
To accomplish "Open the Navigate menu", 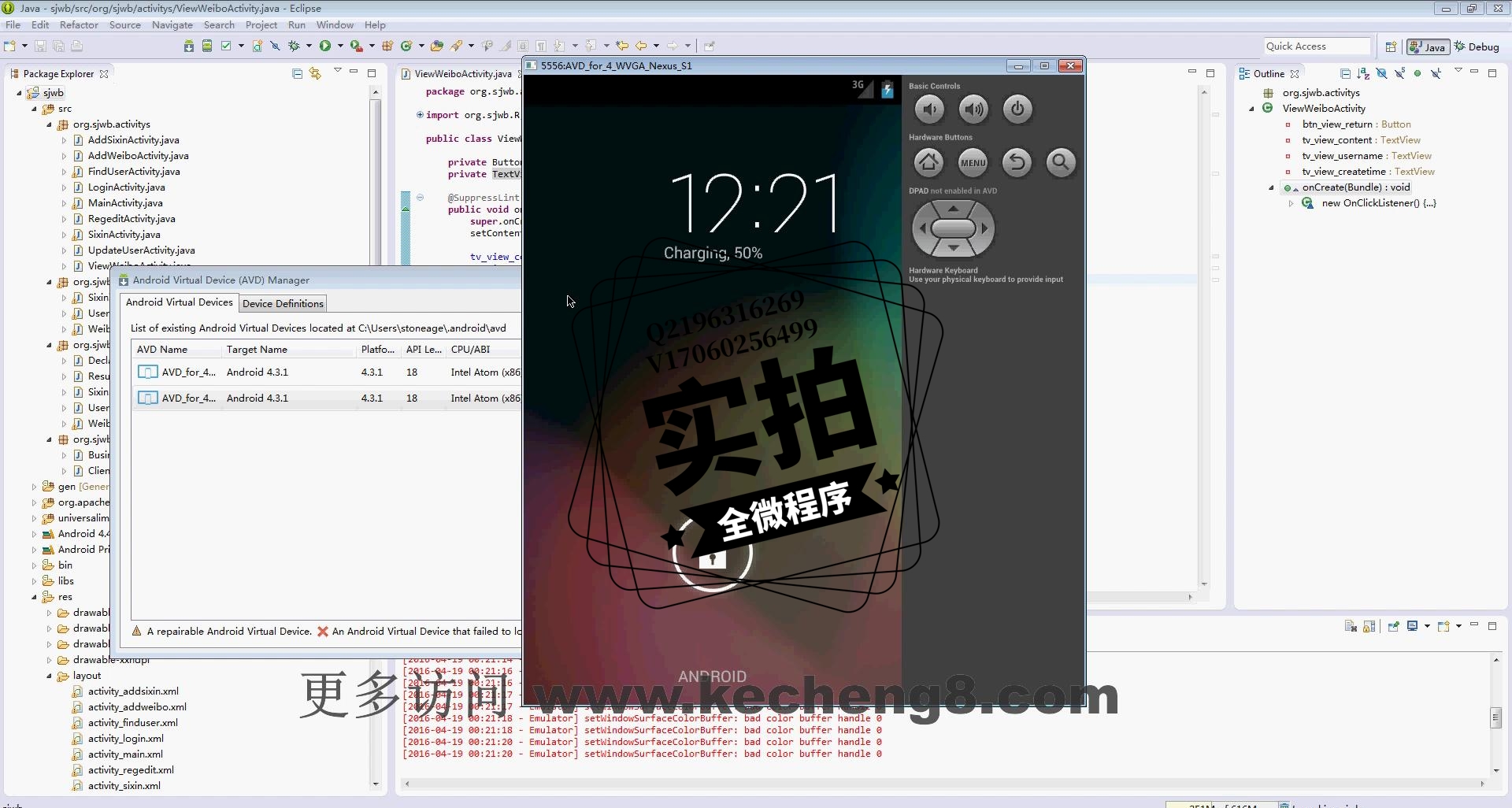I will pos(172,25).
